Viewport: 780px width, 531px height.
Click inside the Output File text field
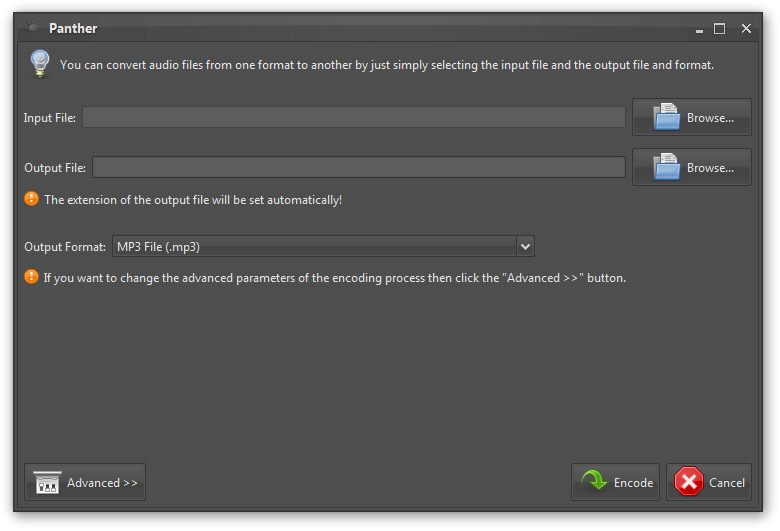point(358,168)
